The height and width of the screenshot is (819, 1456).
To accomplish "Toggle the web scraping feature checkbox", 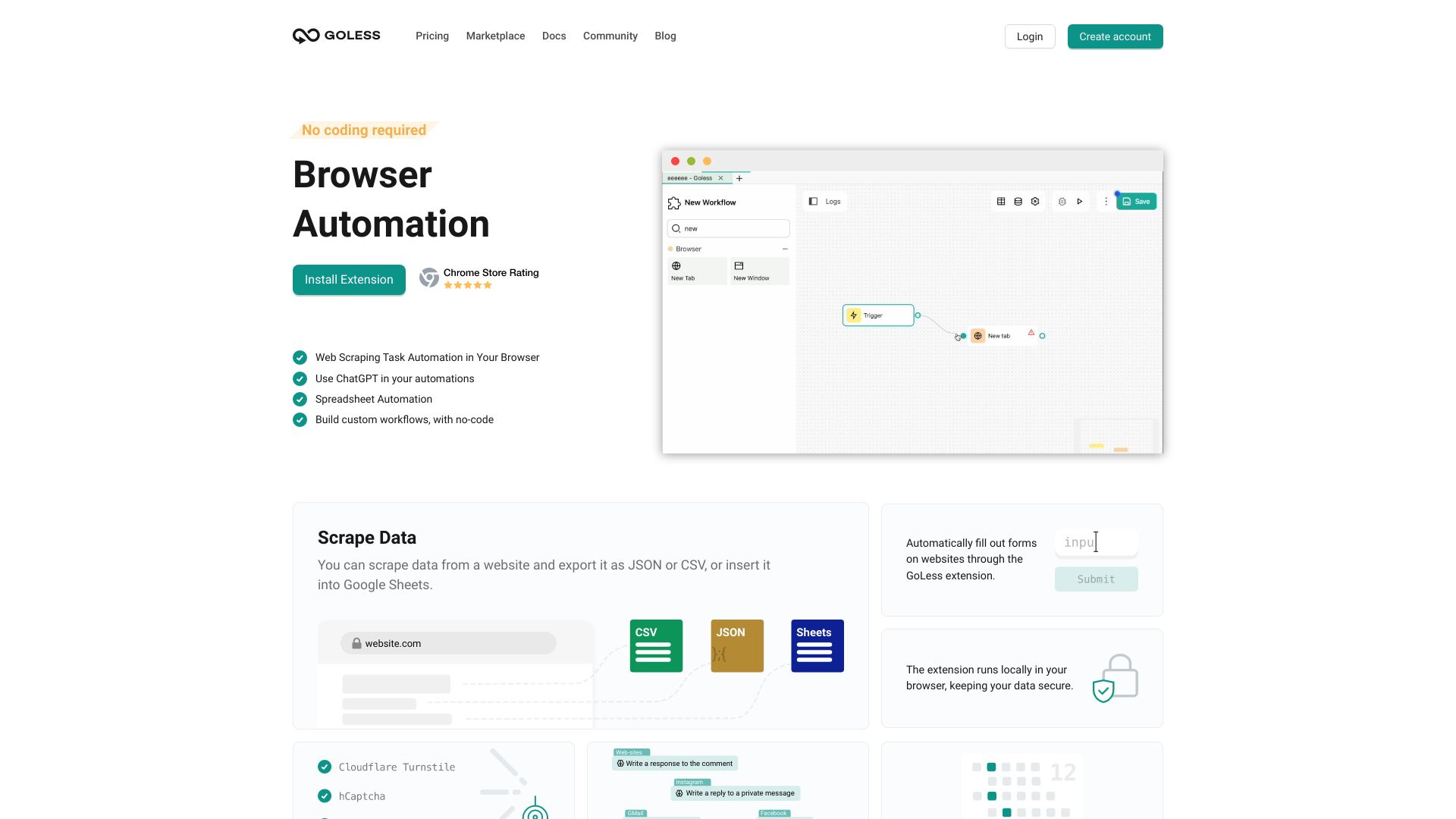I will [x=300, y=357].
